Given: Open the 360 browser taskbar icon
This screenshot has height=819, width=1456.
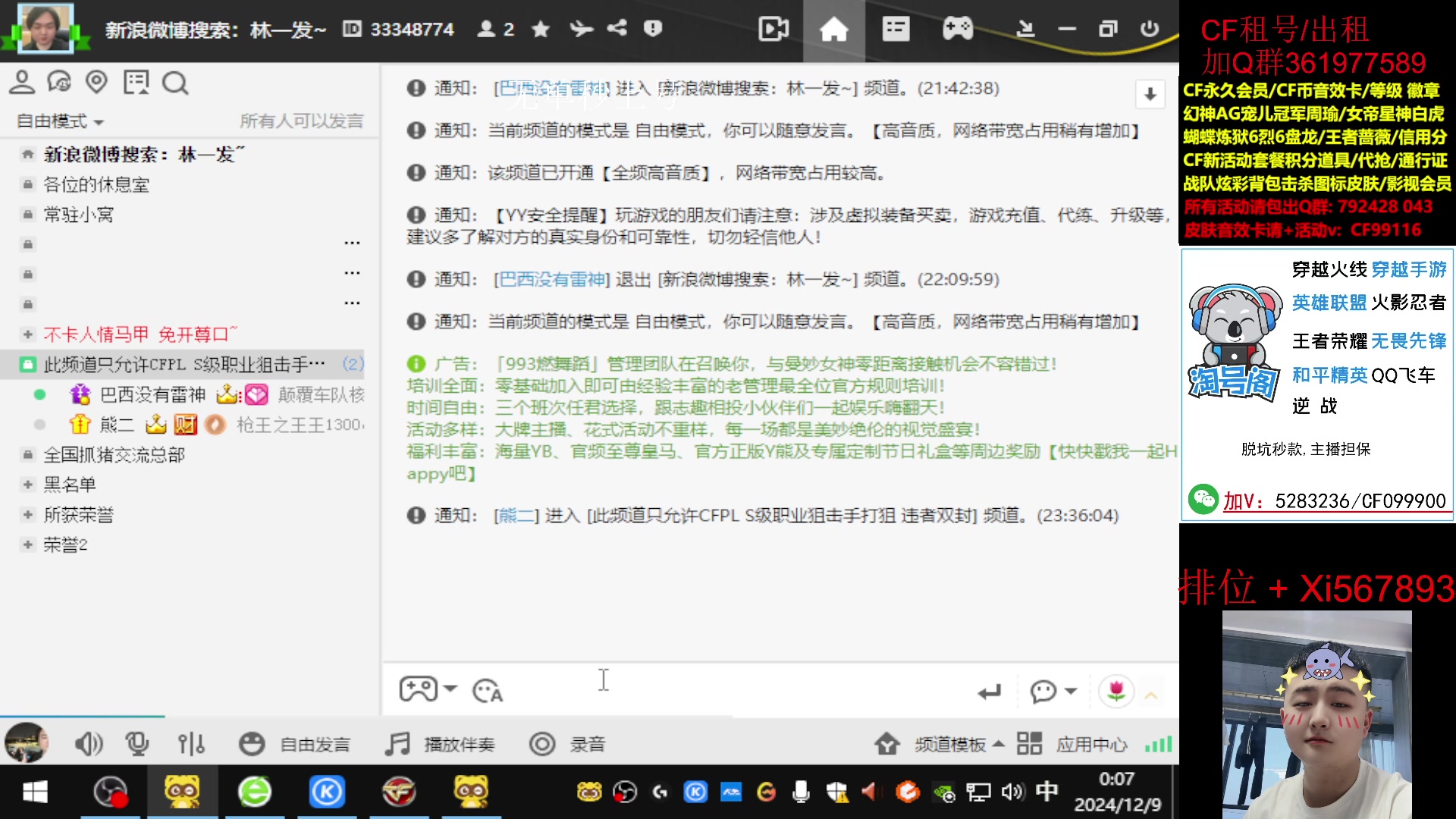Looking at the screenshot, I should click(255, 792).
